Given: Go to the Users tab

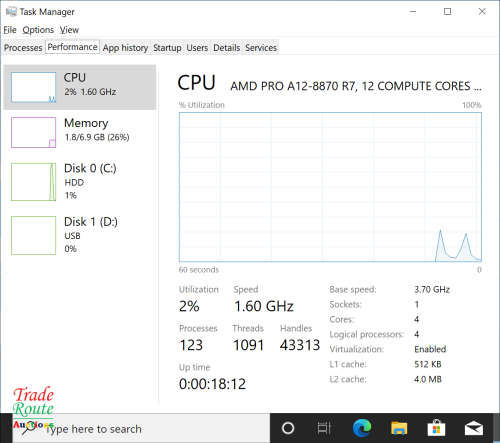Looking at the screenshot, I should (x=197, y=48).
